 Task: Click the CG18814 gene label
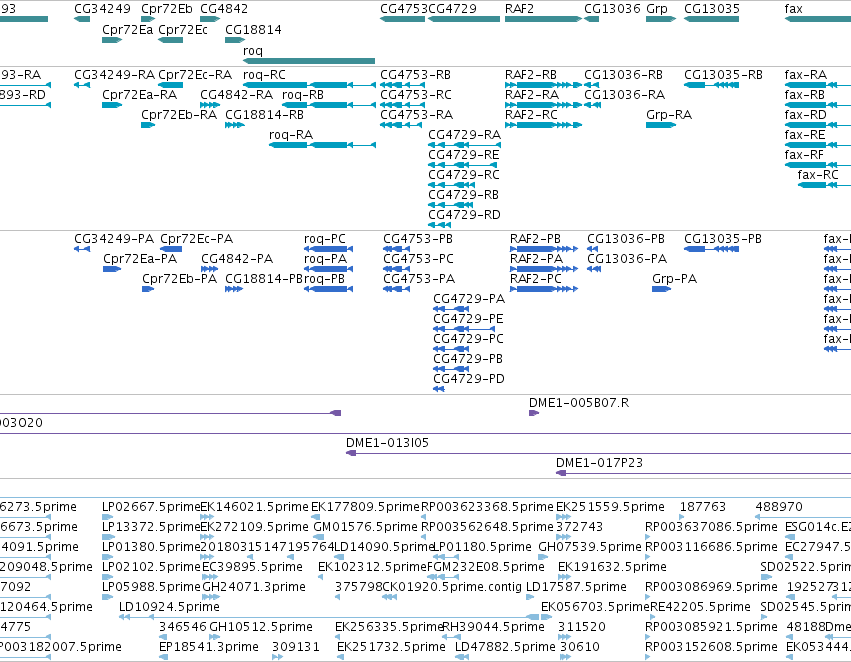[x=253, y=29]
